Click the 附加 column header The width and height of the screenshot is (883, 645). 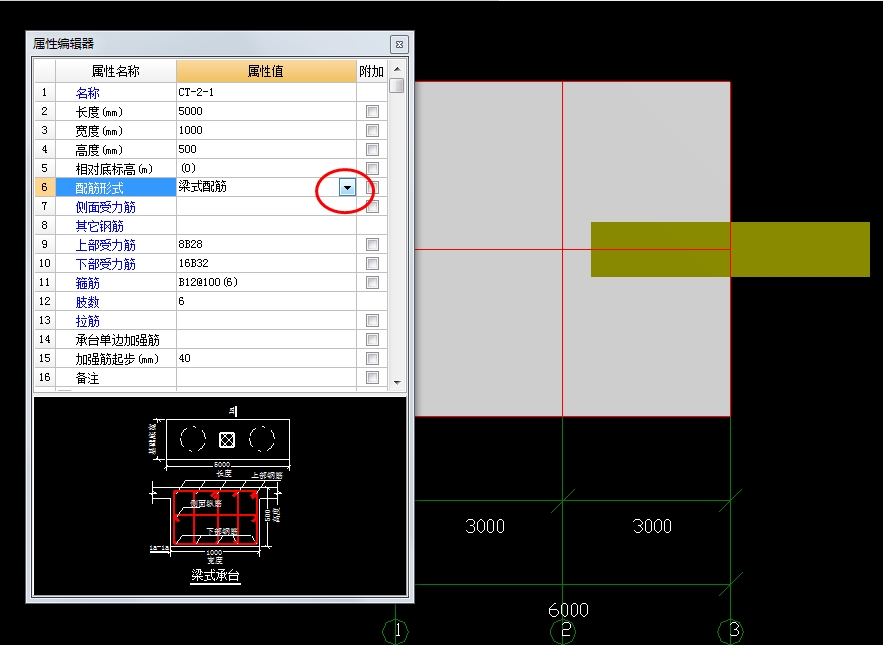pyautogui.click(x=372, y=71)
